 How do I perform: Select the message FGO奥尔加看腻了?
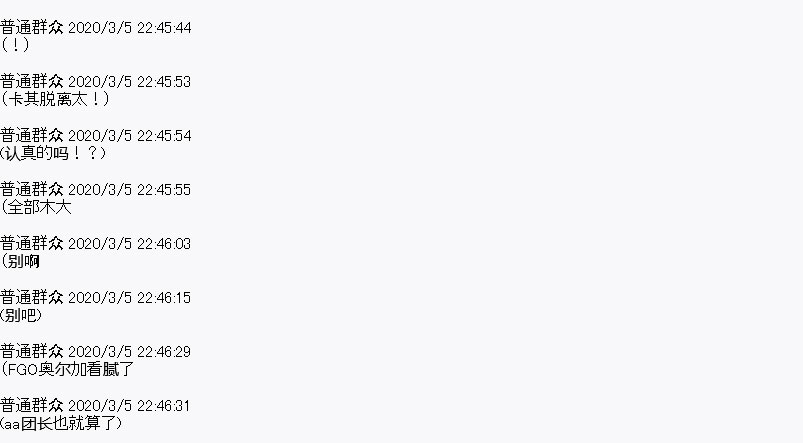pyautogui.click(x=67, y=369)
